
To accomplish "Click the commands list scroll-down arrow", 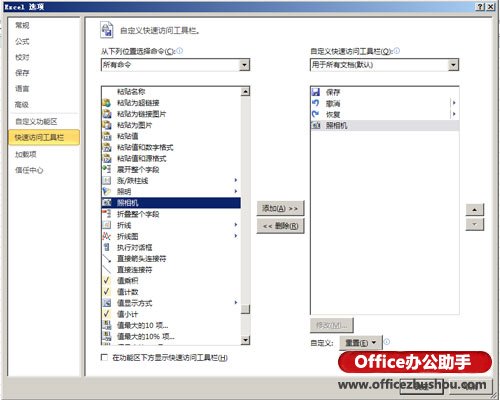I will click(x=245, y=340).
